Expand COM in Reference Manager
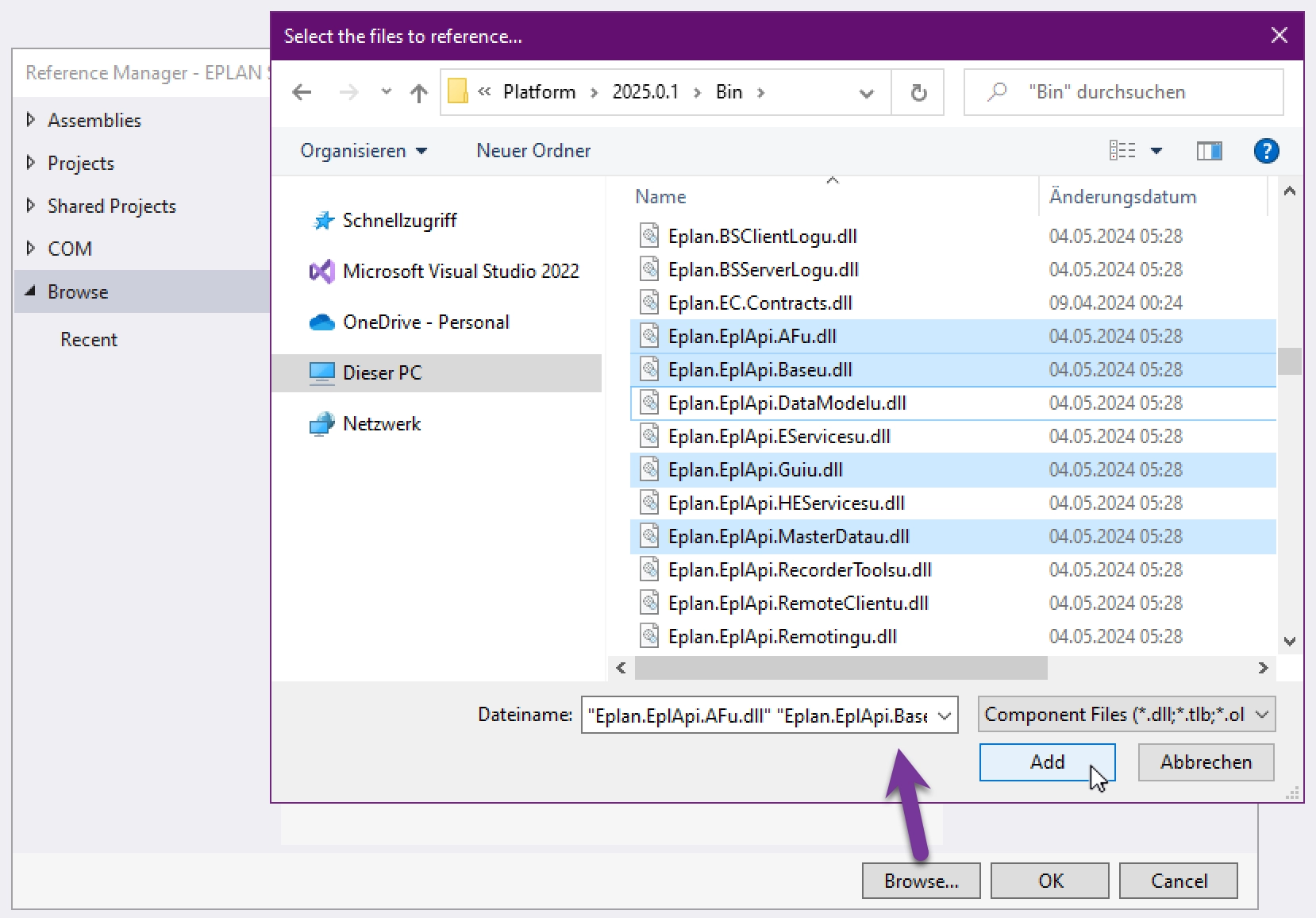The height and width of the screenshot is (918, 1316). [x=31, y=249]
